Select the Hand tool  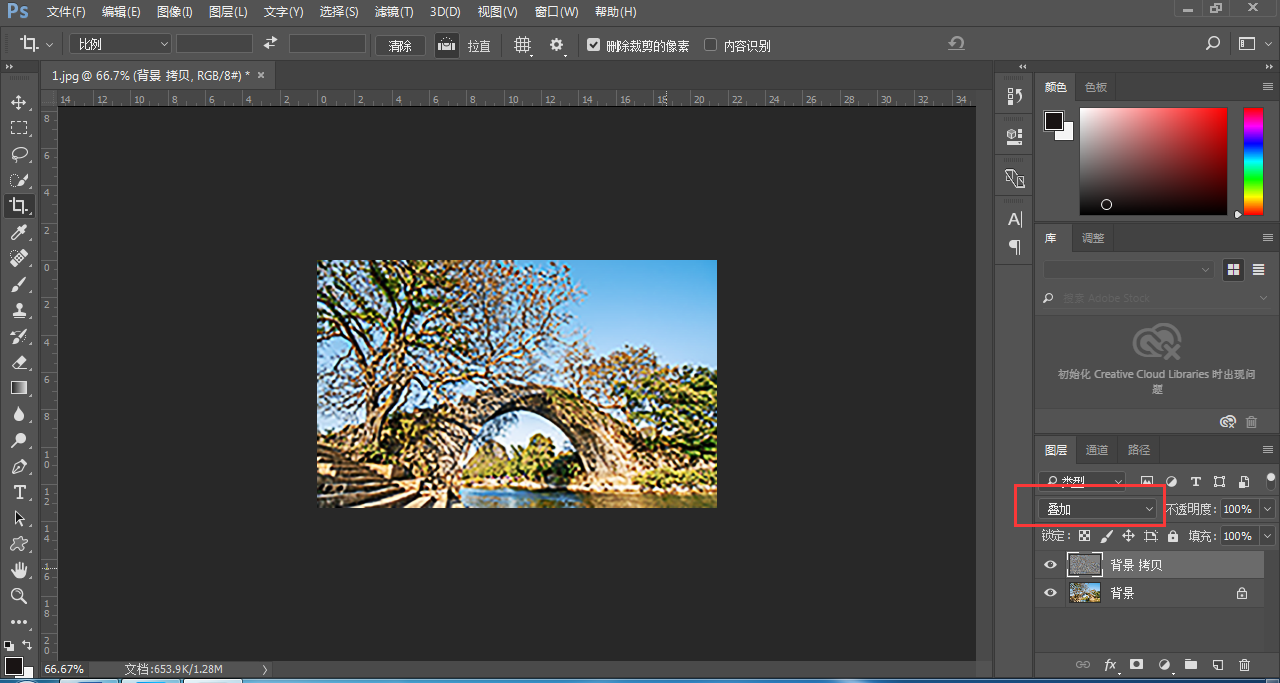click(x=18, y=570)
